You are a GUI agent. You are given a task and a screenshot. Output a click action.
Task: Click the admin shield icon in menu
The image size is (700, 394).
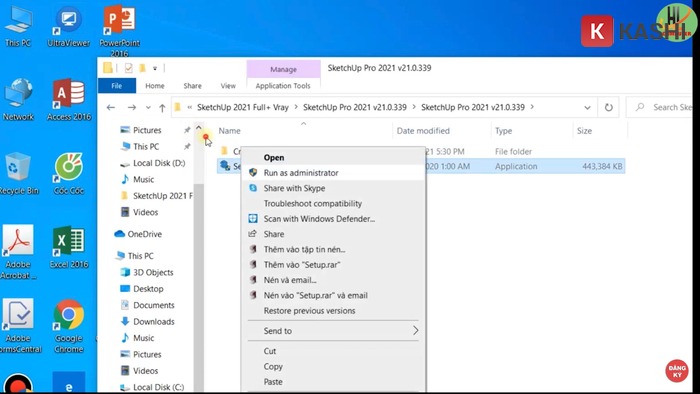click(x=253, y=172)
